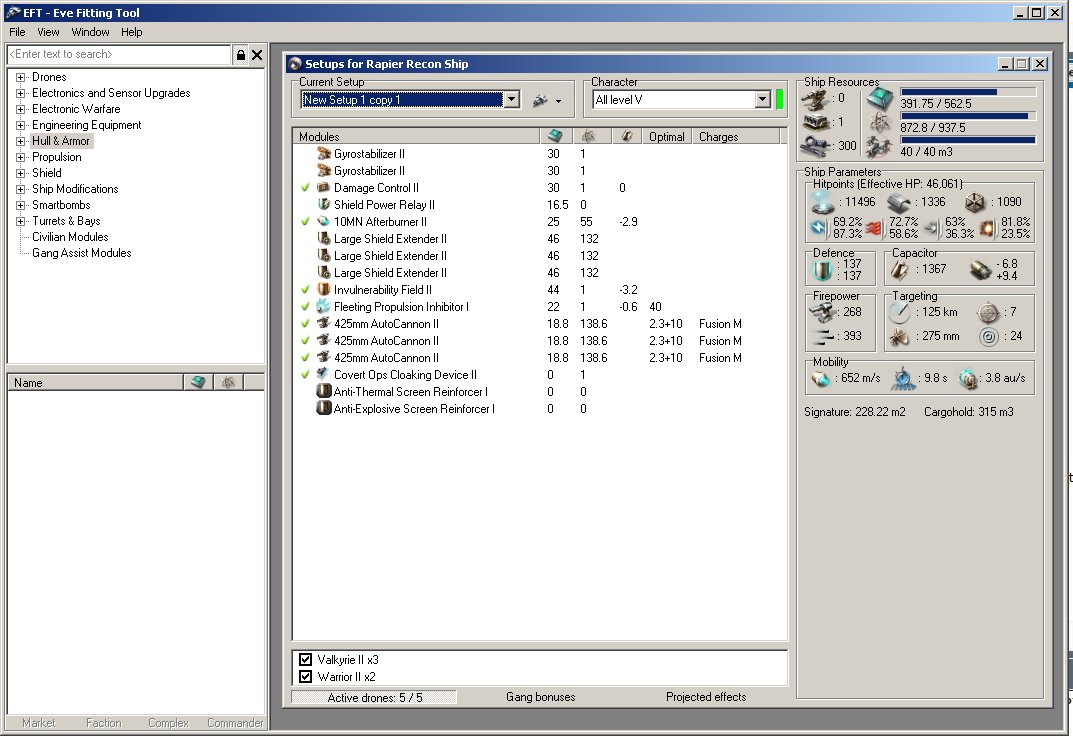Click the max velocity mobility icon

click(x=820, y=378)
